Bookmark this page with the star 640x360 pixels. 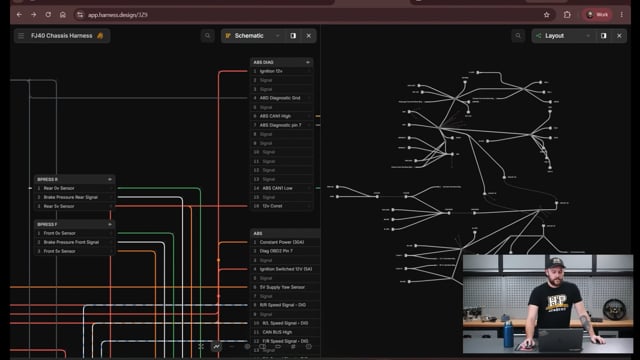547,15
